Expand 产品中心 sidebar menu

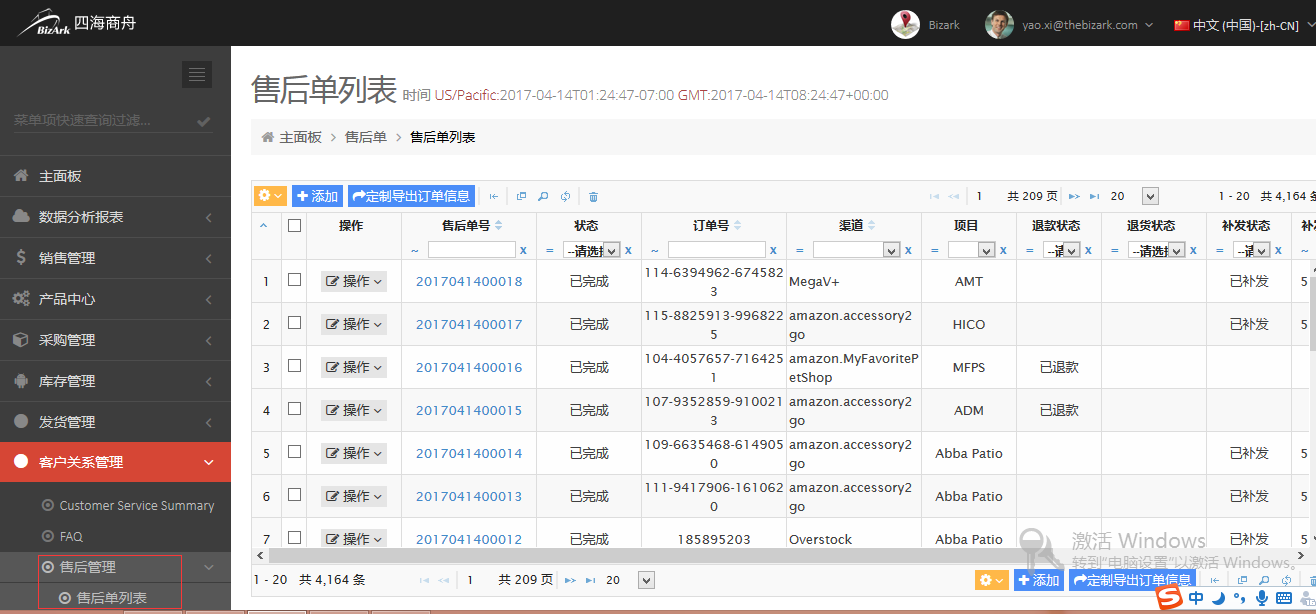pos(115,299)
